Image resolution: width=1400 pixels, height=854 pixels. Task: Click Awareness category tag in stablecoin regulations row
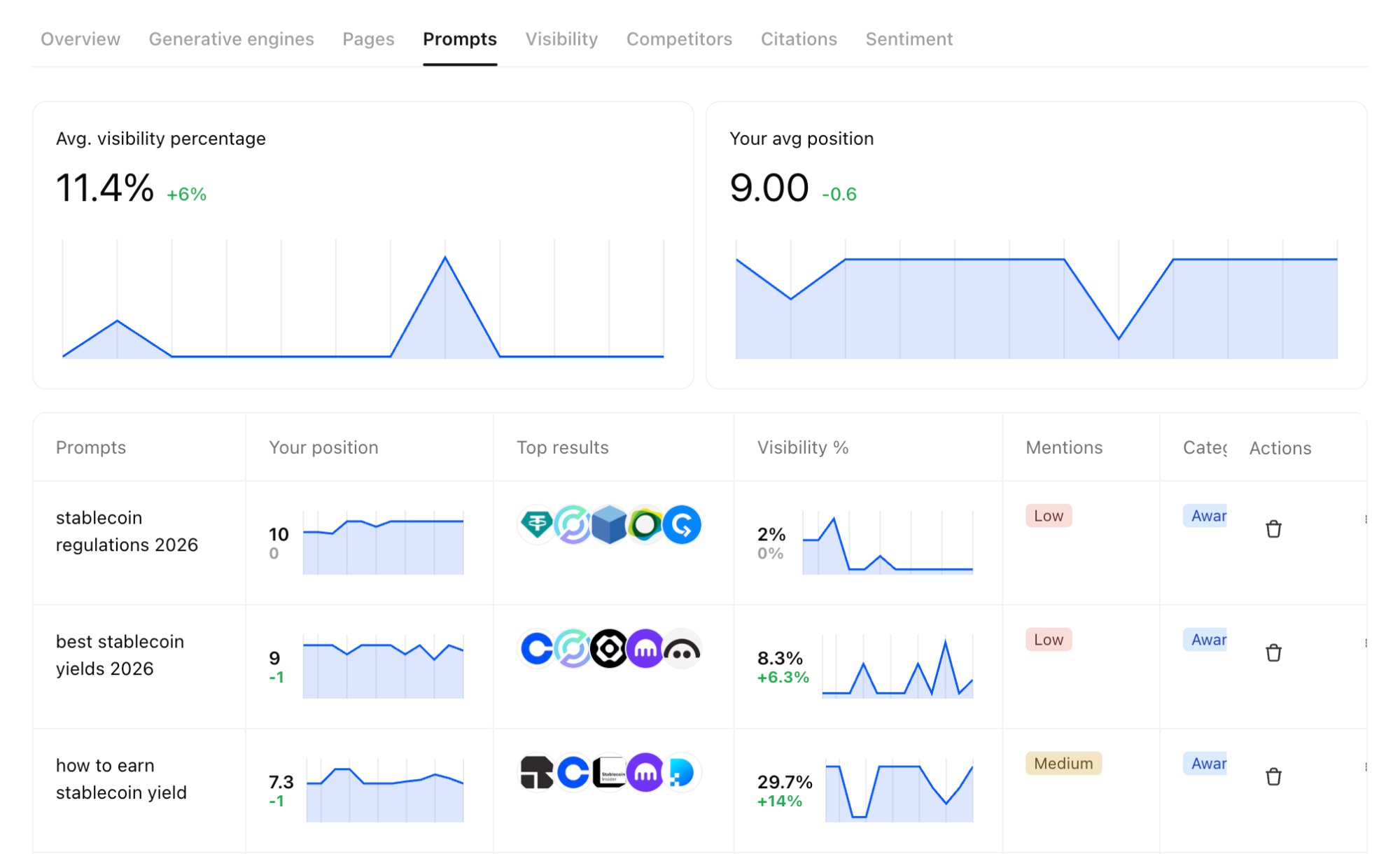[x=1205, y=516]
